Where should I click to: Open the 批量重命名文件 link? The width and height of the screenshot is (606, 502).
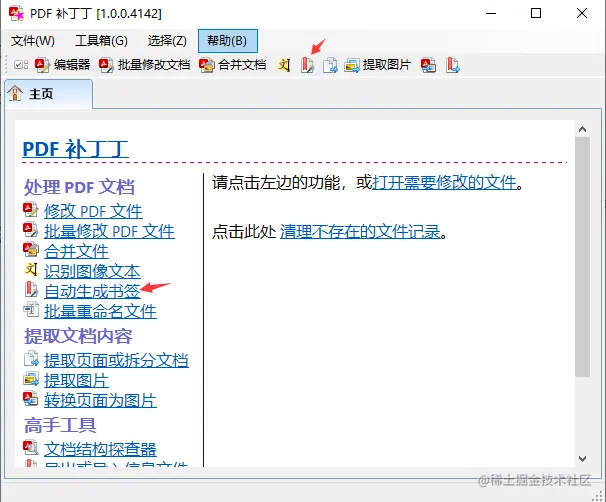pos(100,311)
